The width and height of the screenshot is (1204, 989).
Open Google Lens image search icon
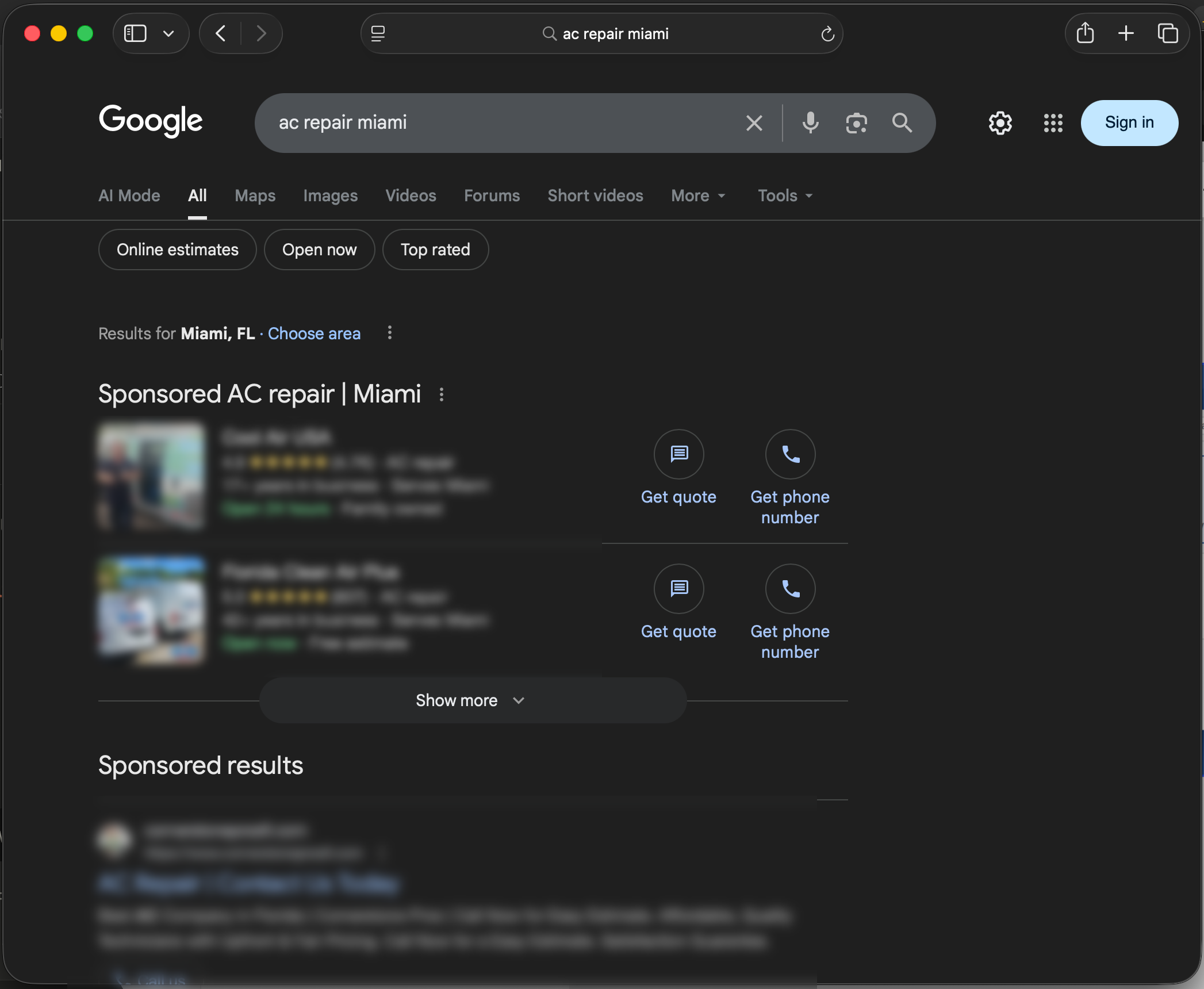pos(856,122)
